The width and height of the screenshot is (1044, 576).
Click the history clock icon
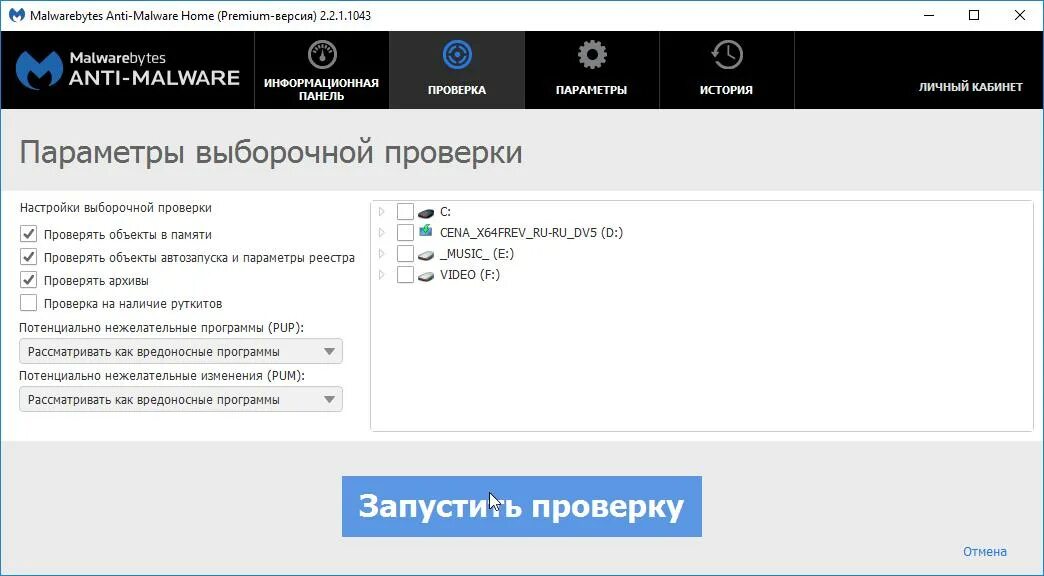[726, 55]
